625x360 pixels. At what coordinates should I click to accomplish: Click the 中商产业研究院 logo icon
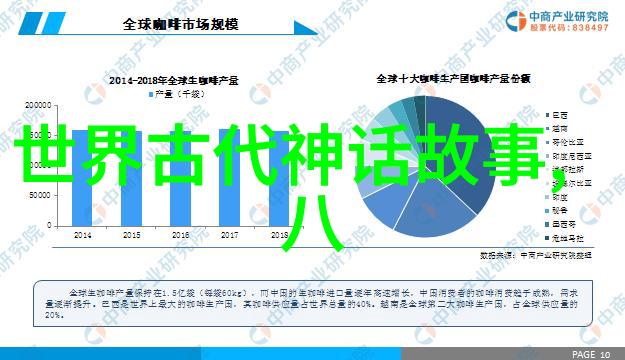pos(516,21)
